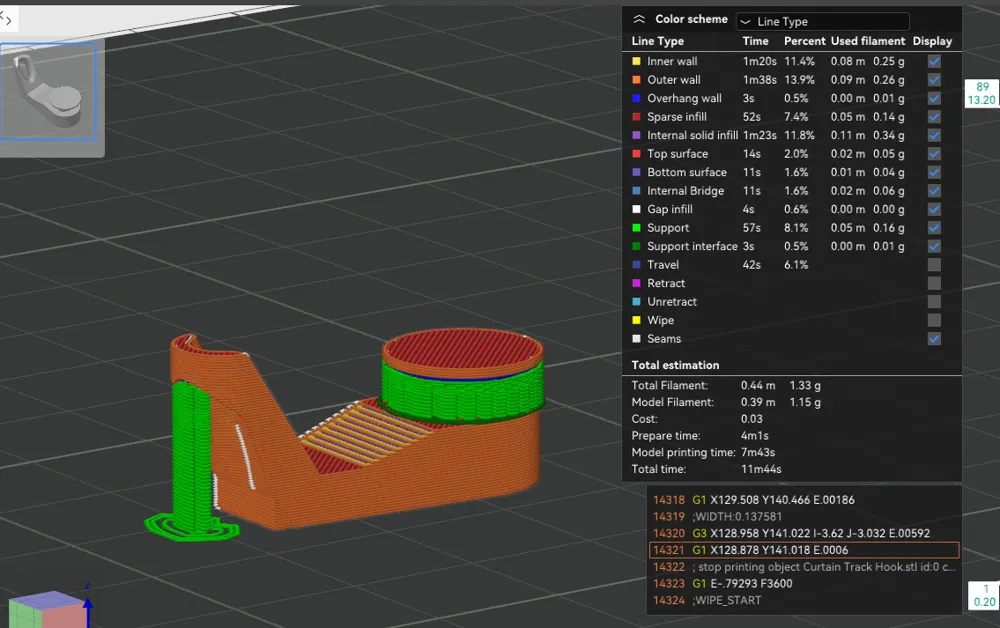The width and height of the screenshot is (1000, 628).
Task: Click layer slider top handle showing 89
Action: point(982,93)
